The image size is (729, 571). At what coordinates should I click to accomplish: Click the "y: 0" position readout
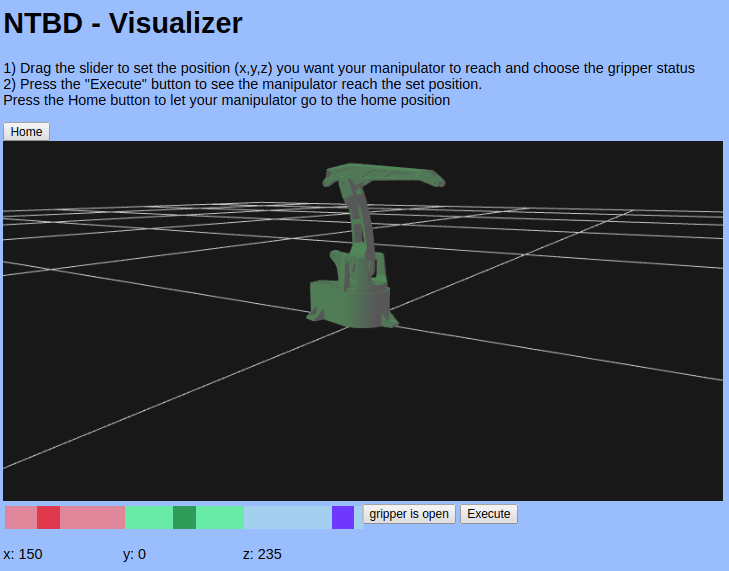click(x=134, y=554)
